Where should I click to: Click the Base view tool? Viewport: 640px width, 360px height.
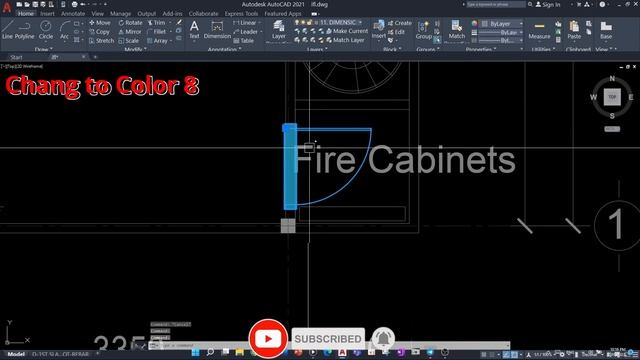click(606, 30)
